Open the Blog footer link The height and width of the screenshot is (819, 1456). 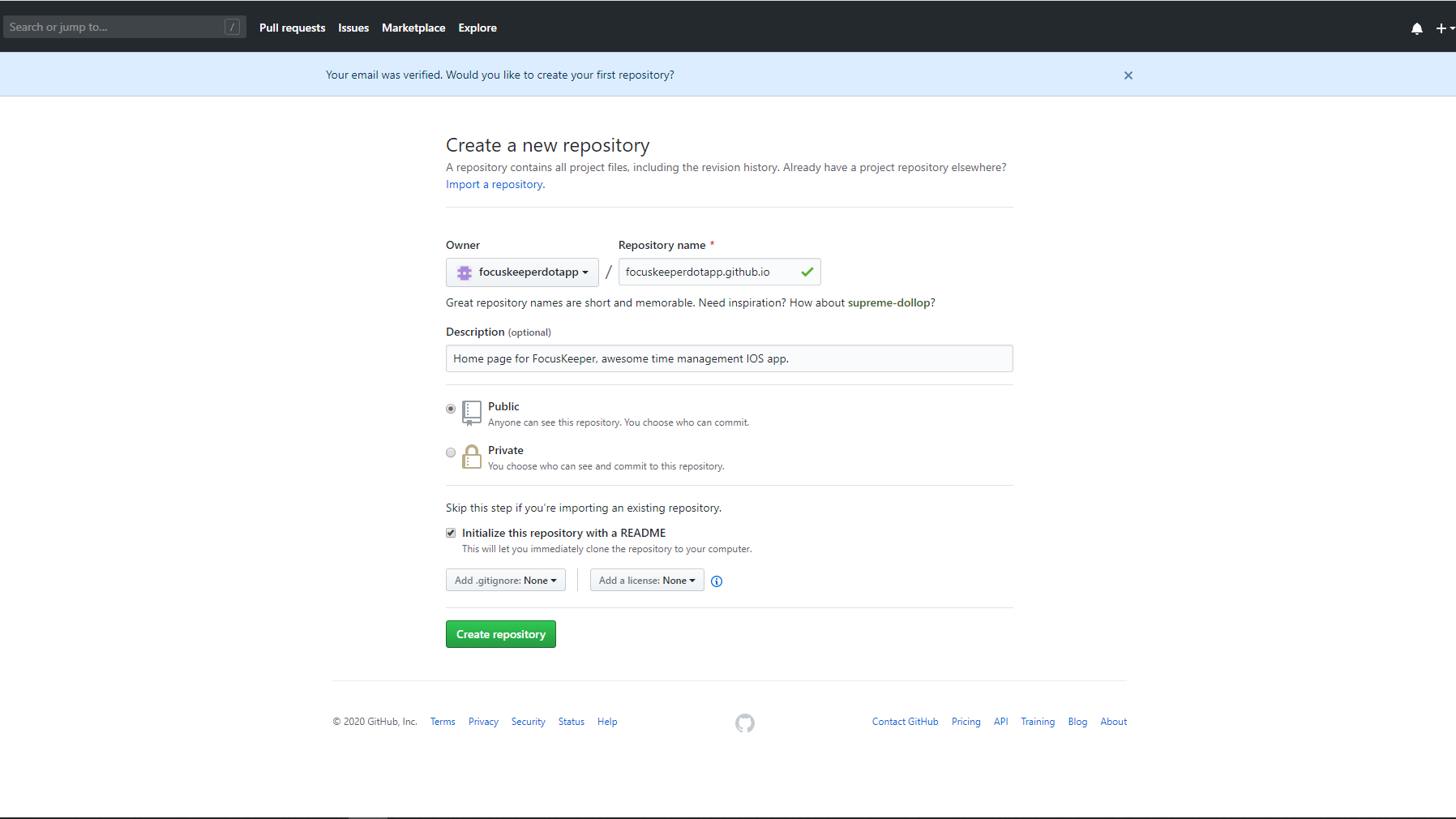(x=1077, y=722)
